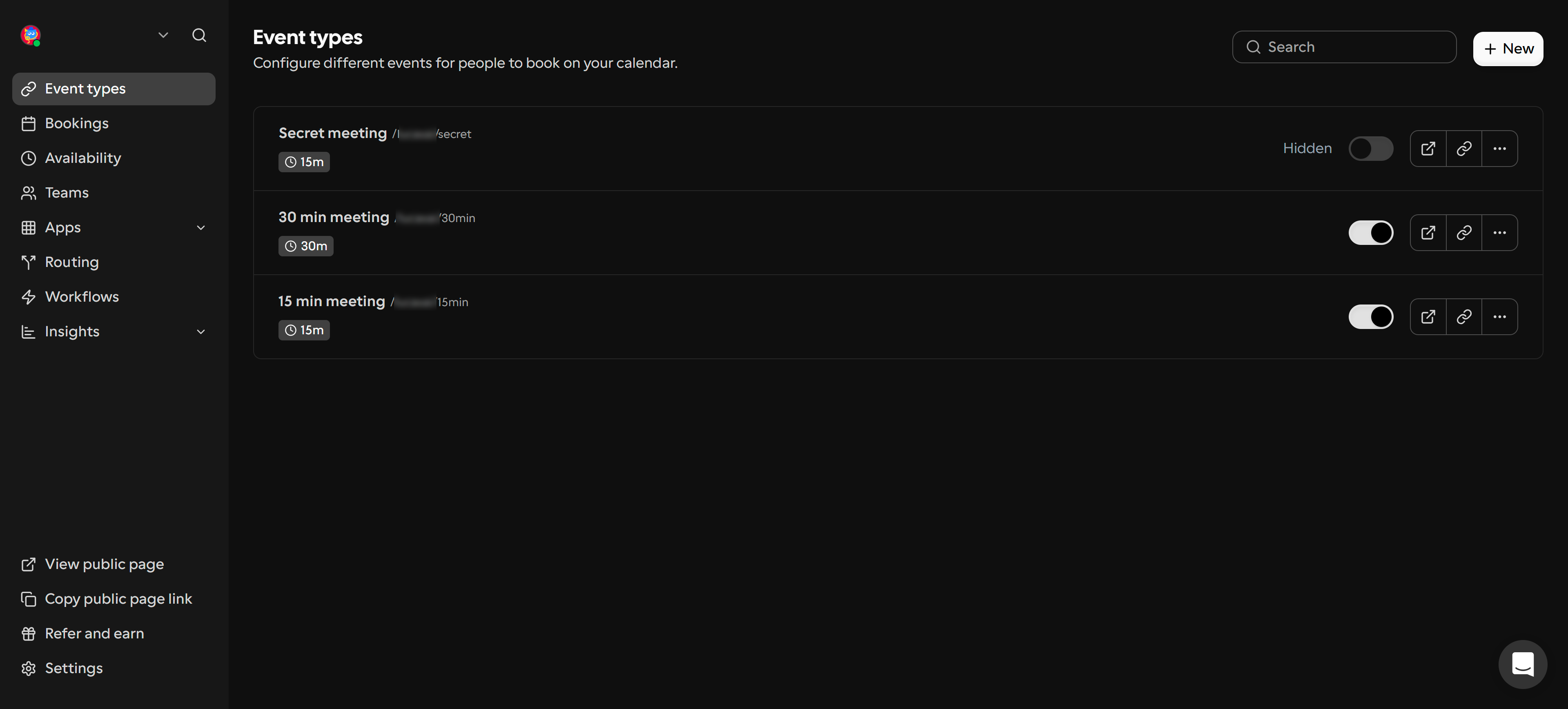Copy link icon for Secret meeting
The image size is (1568, 709).
pyautogui.click(x=1463, y=149)
